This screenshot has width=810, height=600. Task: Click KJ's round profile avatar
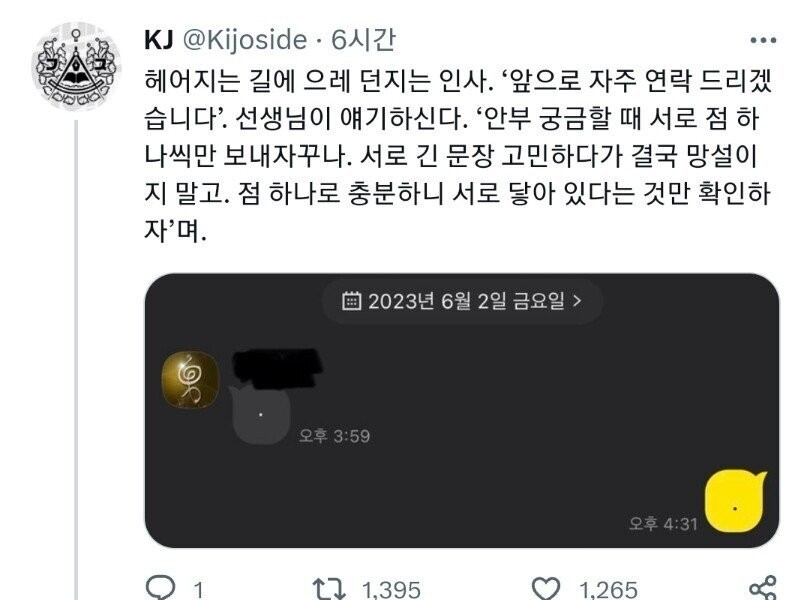pos(76,66)
